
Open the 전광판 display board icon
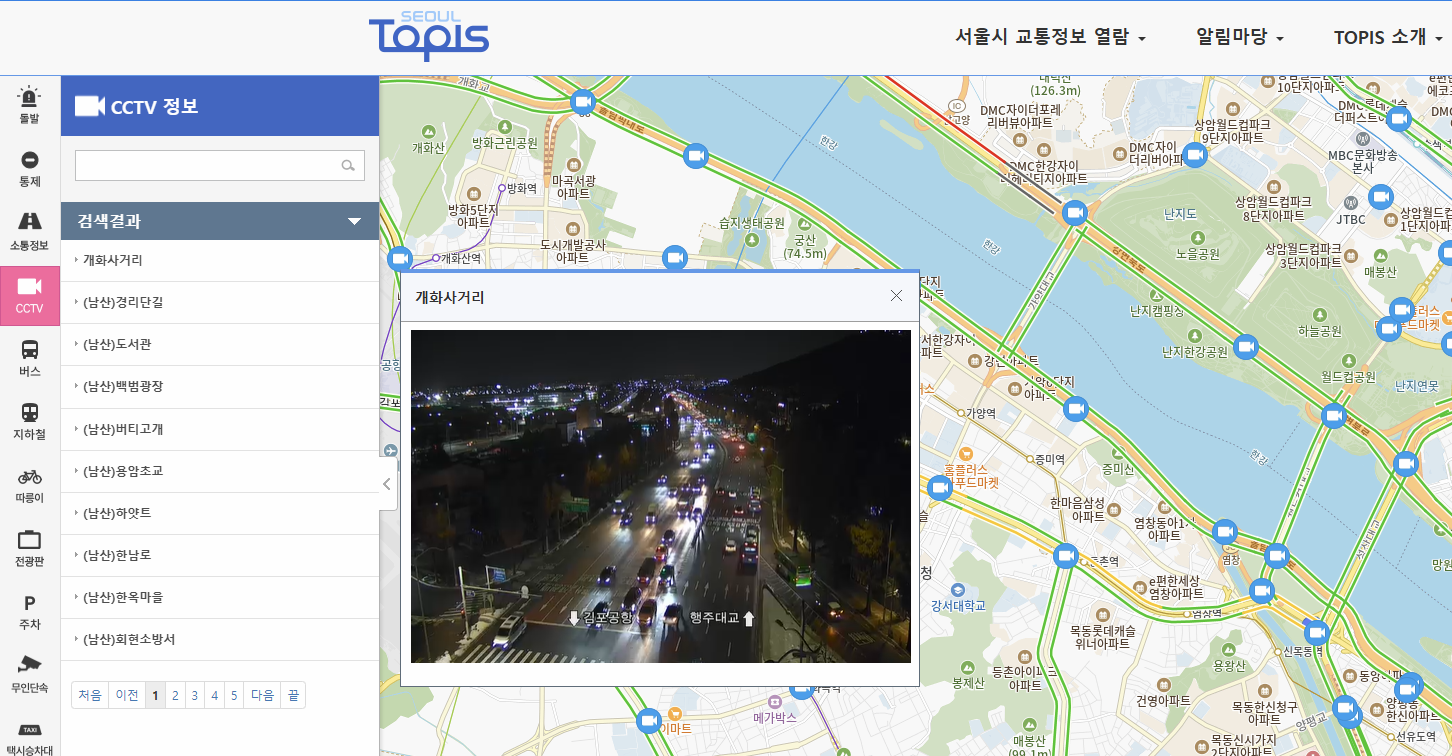29,546
